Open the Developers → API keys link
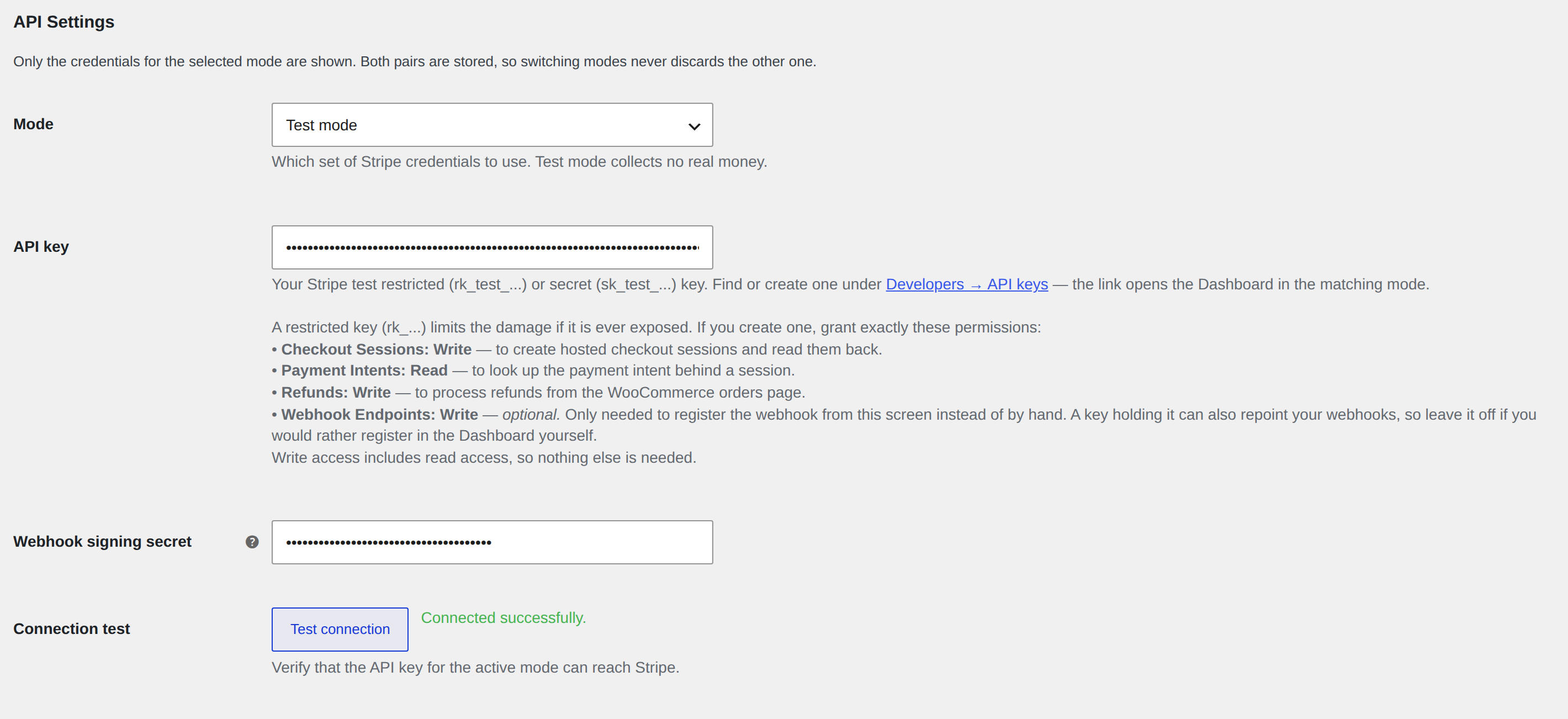Screen dimensions: 1568x719 tap(967, 284)
